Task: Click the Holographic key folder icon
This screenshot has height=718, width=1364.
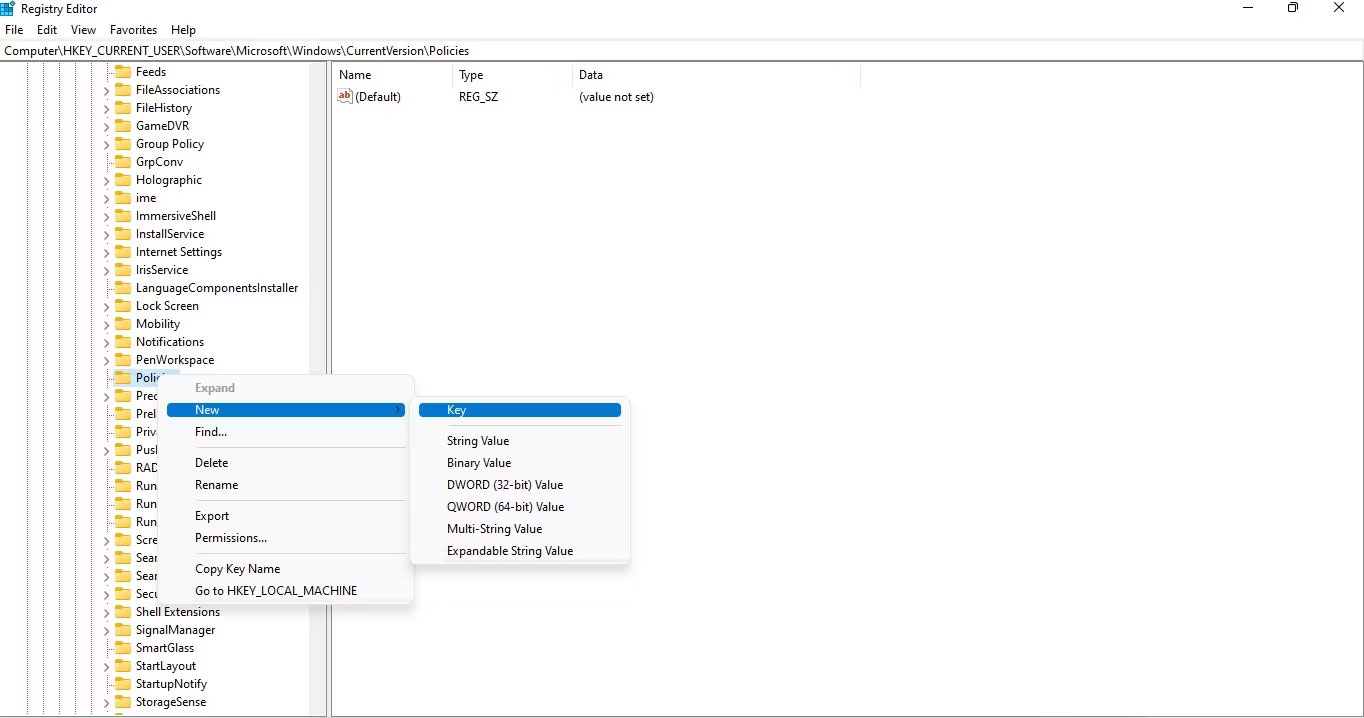Action: pos(122,180)
